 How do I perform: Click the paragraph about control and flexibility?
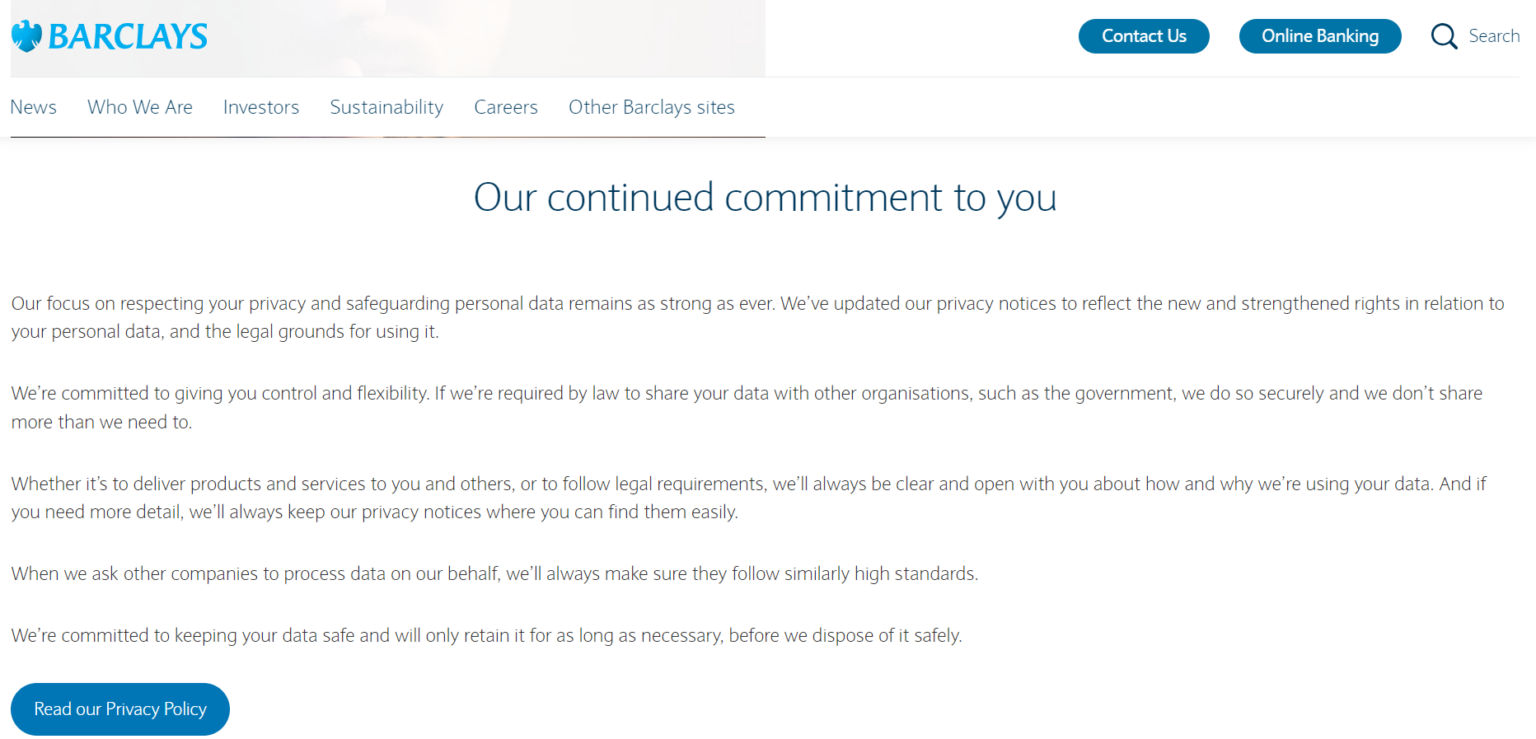[x=747, y=407]
